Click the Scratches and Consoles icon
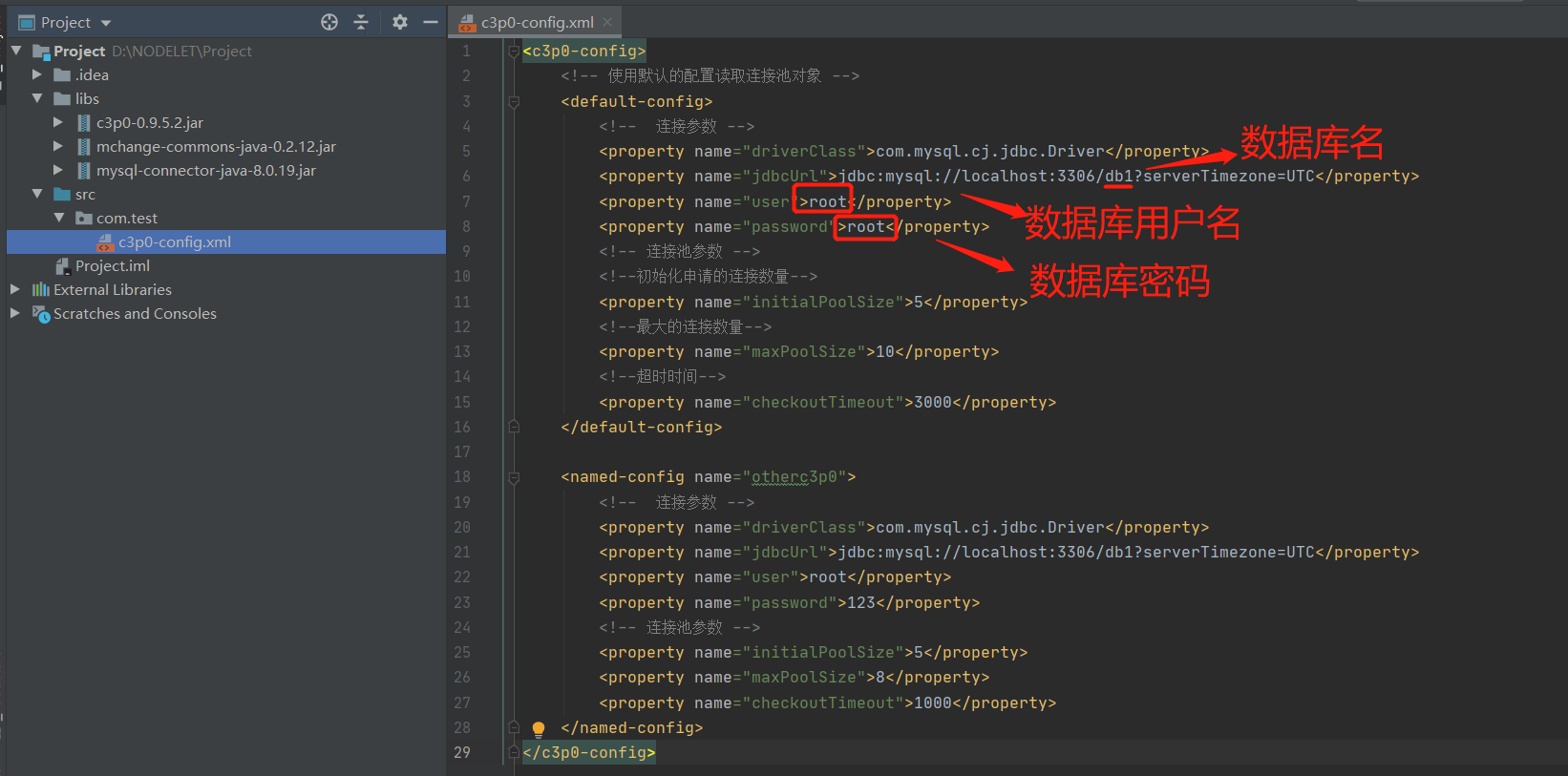The width and height of the screenshot is (1568, 776). (x=41, y=313)
